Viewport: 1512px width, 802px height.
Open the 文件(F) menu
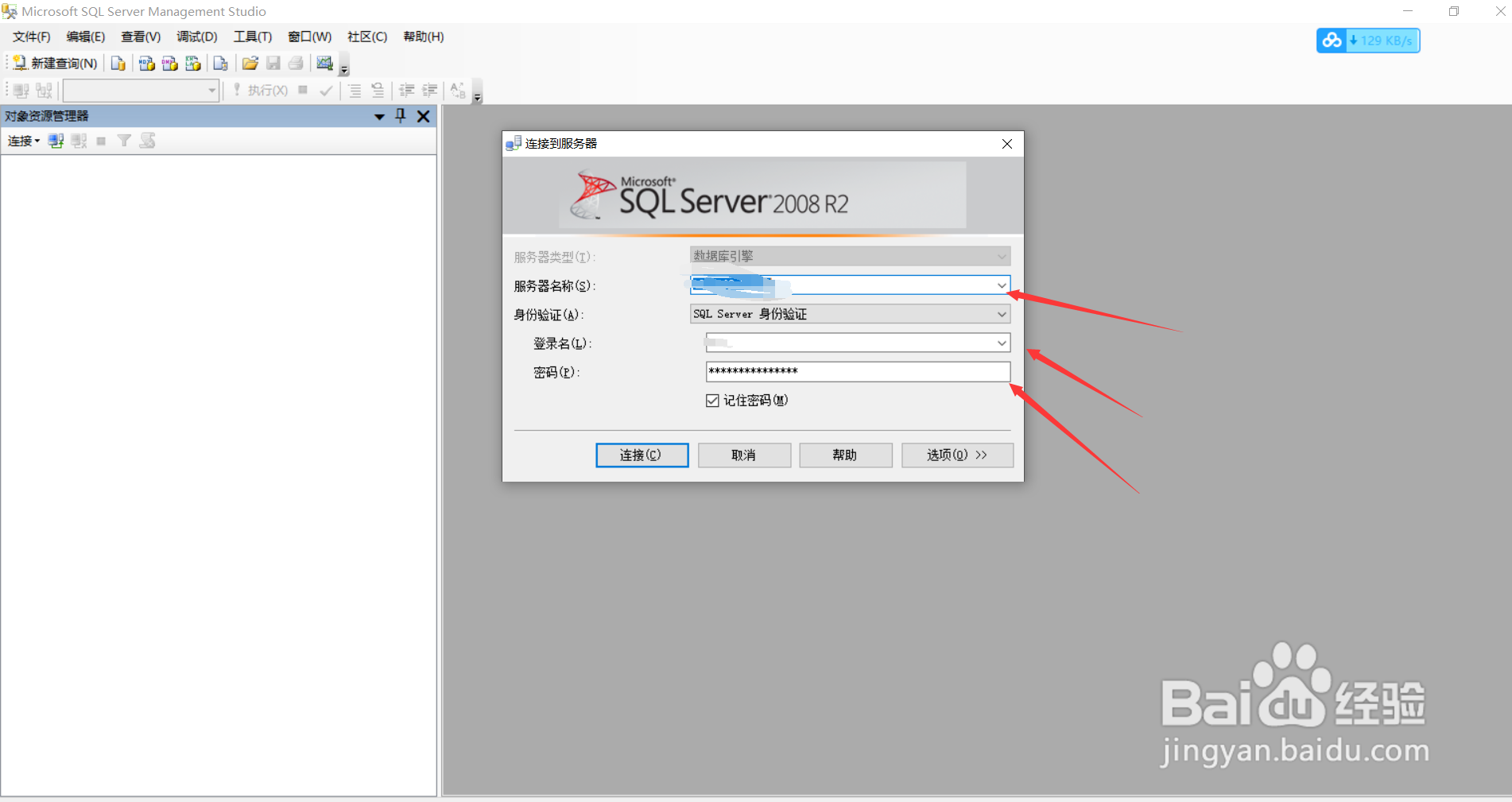[32, 37]
